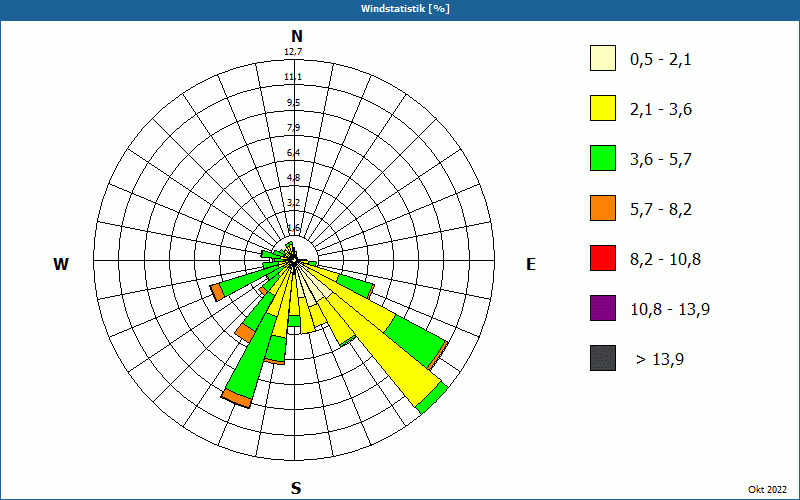This screenshot has height=500, width=800.
Task: Click the pale yellow 0,5 - 2,1 swatch
Action: tap(603, 58)
